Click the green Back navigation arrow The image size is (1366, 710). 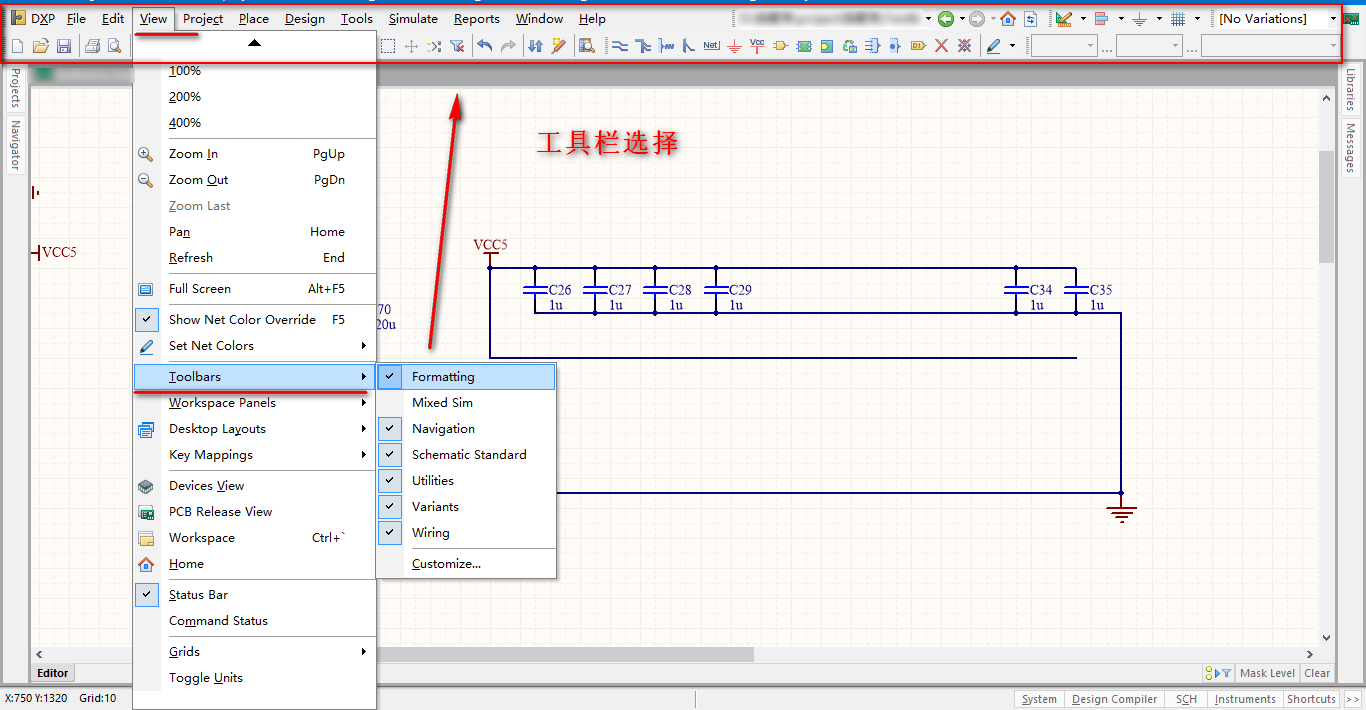point(945,19)
